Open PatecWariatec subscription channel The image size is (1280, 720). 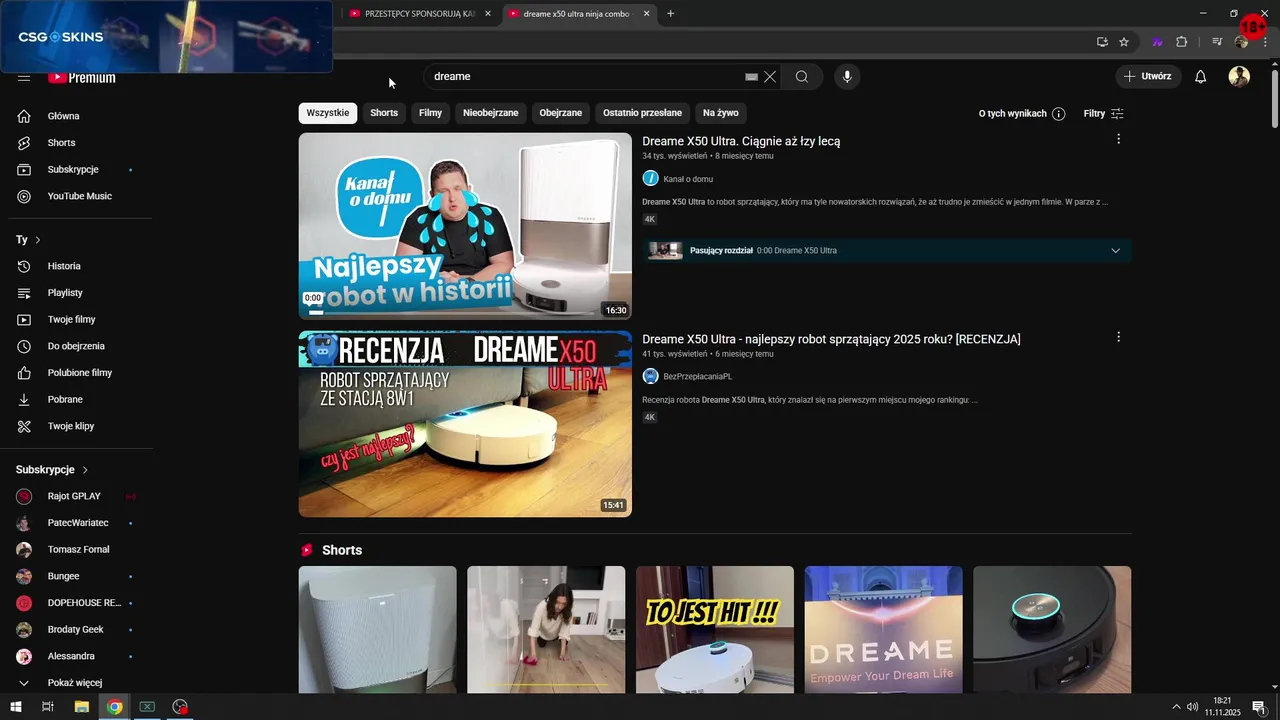[76, 523]
